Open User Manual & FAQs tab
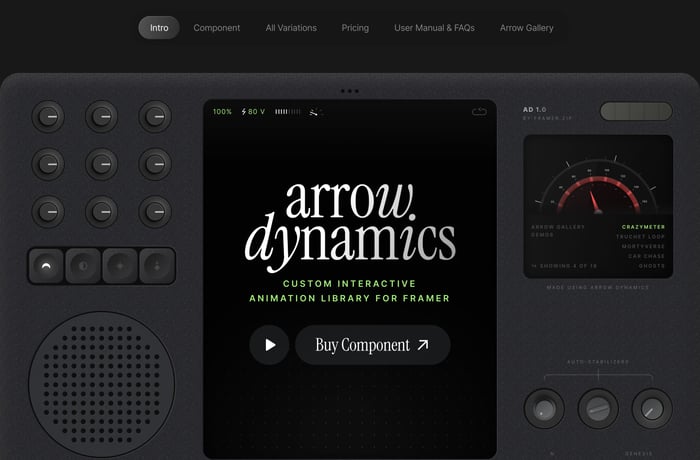The width and height of the screenshot is (700, 460). click(x=434, y=28)
